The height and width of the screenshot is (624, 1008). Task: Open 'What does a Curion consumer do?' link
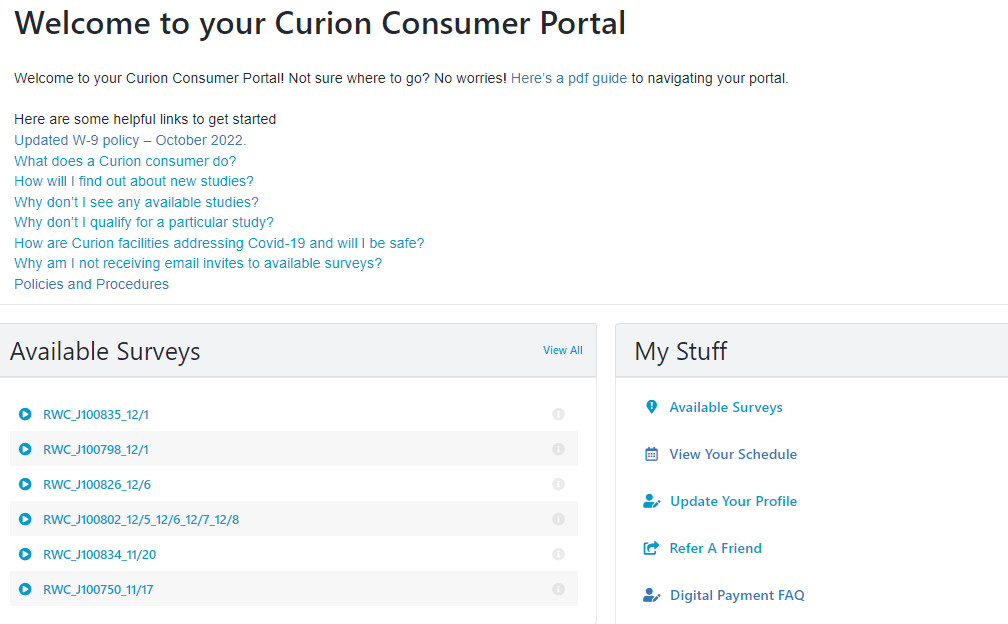click(125, 161)
